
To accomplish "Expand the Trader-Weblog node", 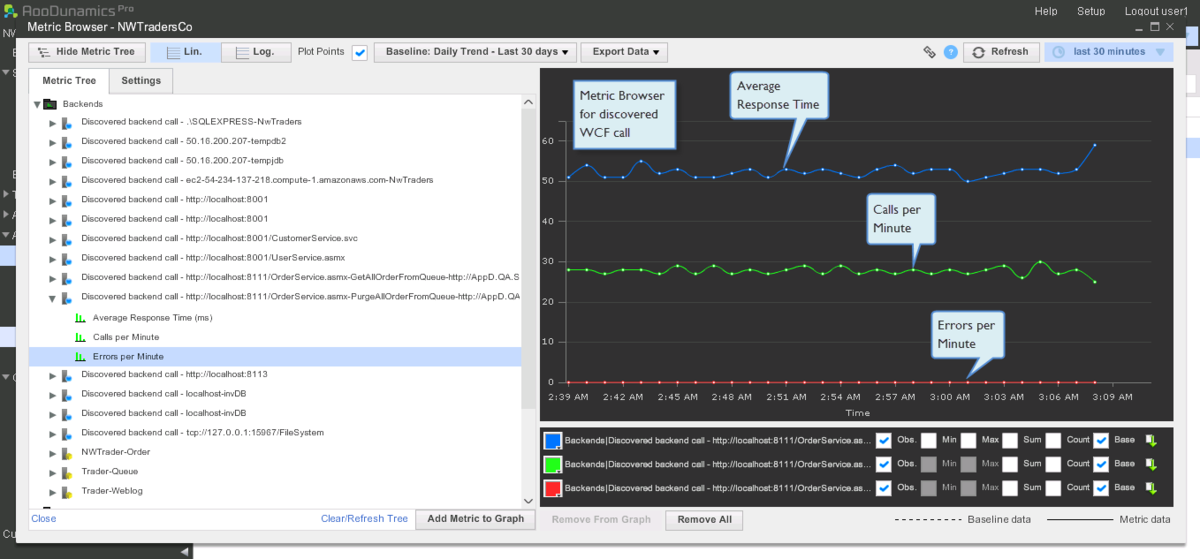I will click(53, 491).
